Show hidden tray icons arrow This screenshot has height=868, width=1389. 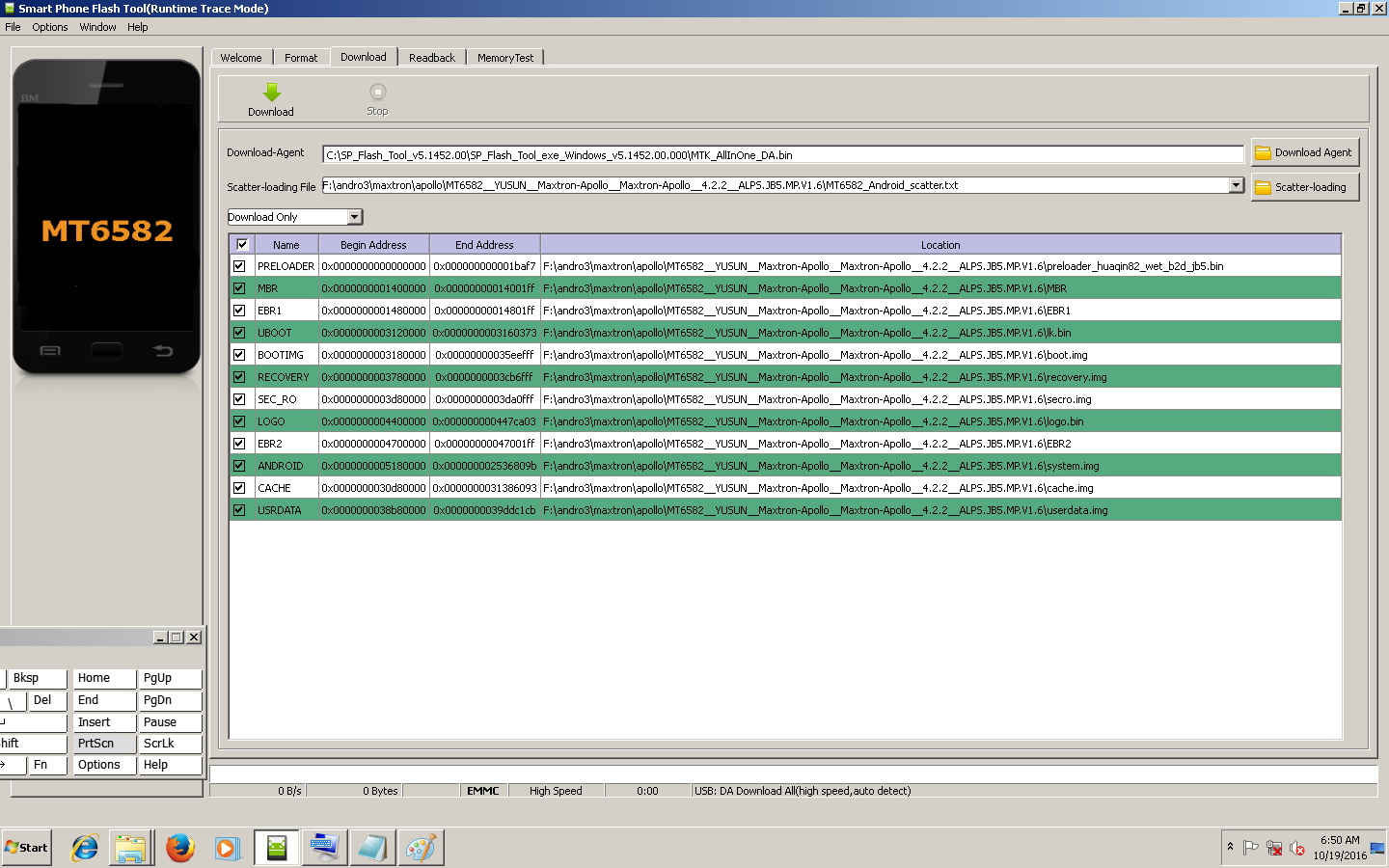tap(1230, 847)
